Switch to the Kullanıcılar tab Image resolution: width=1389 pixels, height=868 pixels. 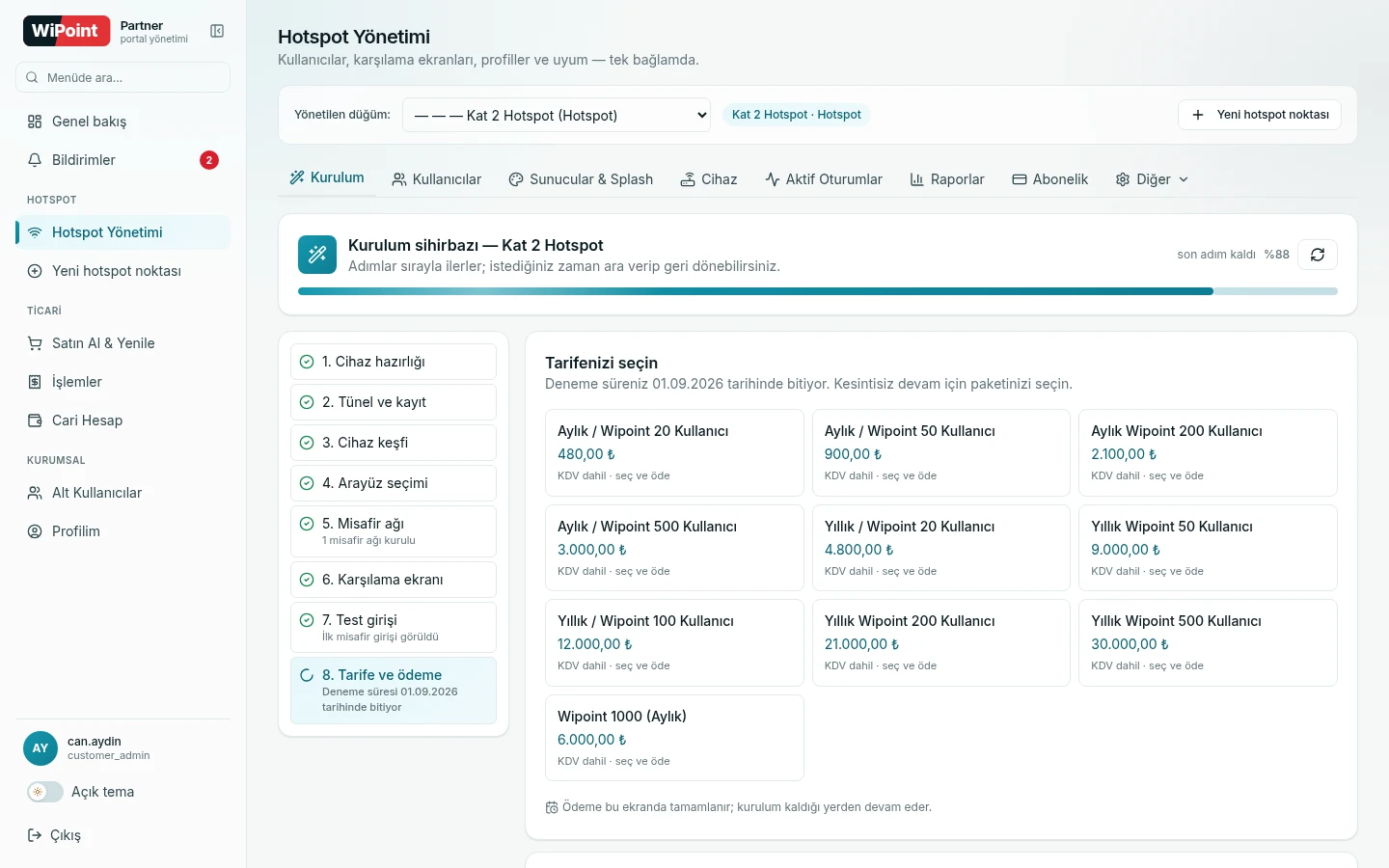[436, 179]
